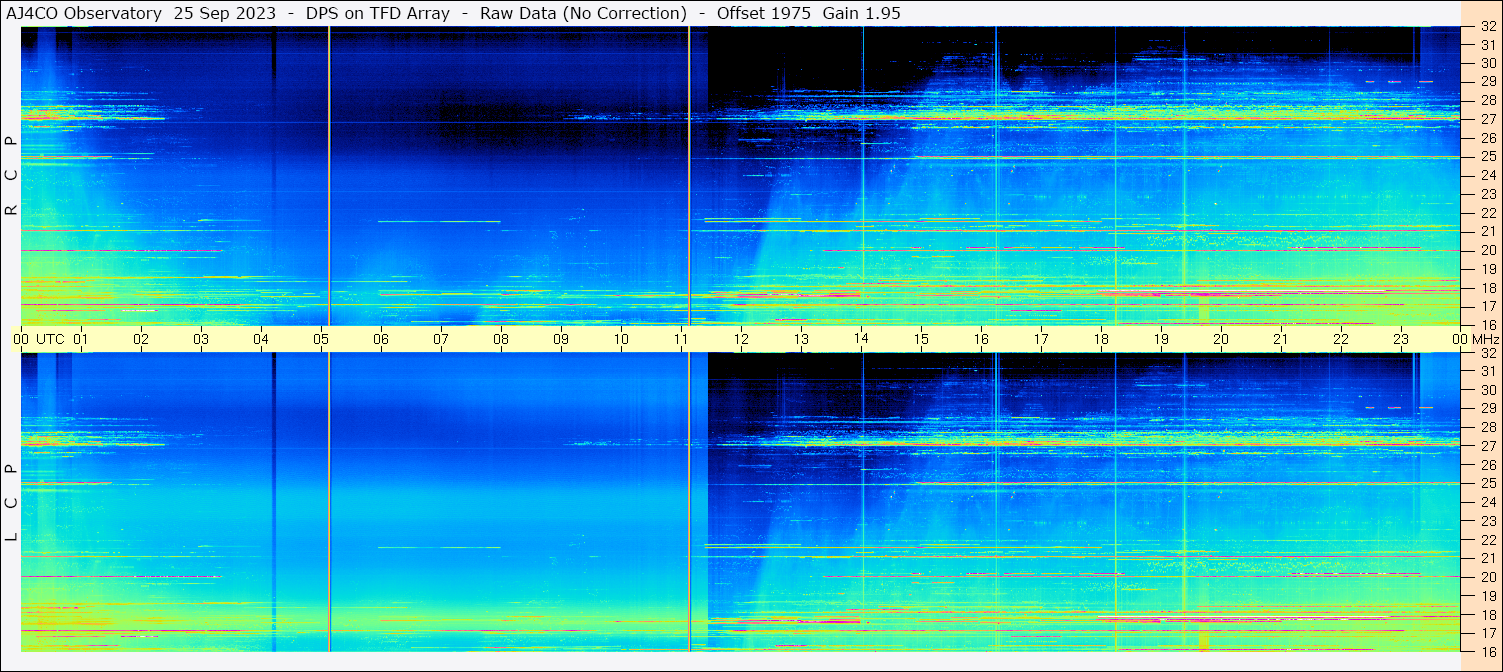Click the 'L C P' label beside the lower spectrogram

(11, 503)
